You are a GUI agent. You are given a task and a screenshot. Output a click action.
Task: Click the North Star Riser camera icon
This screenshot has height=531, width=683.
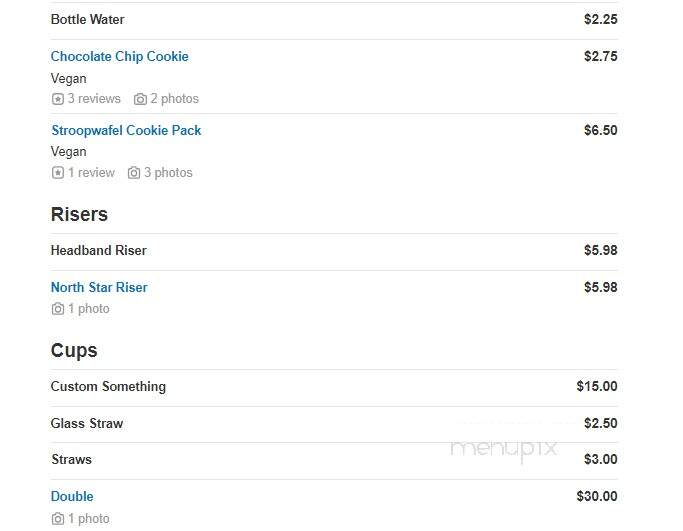57,309
